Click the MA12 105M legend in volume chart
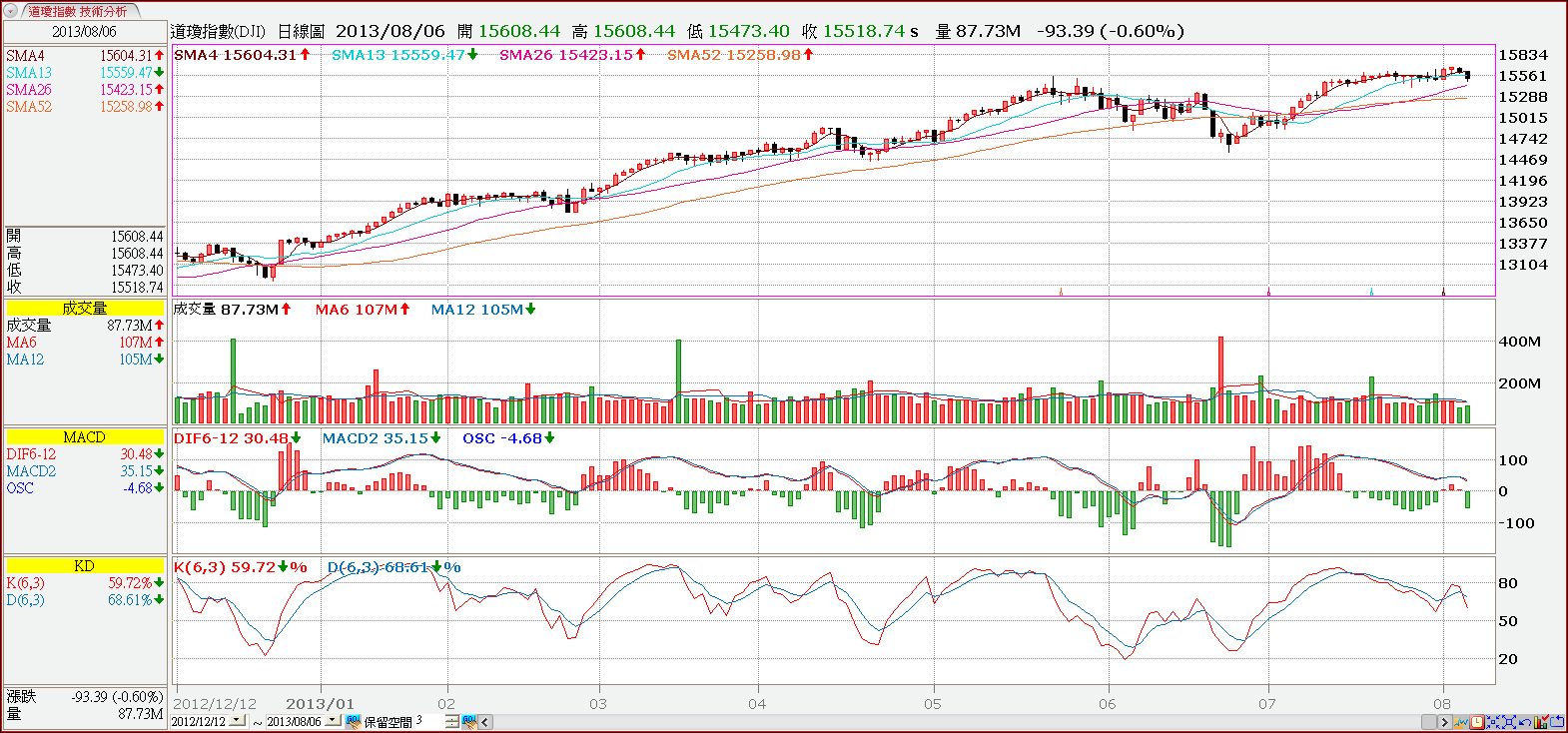This screenshot has width=1568, height=733. pyautogui.click(x=483, y=310)
